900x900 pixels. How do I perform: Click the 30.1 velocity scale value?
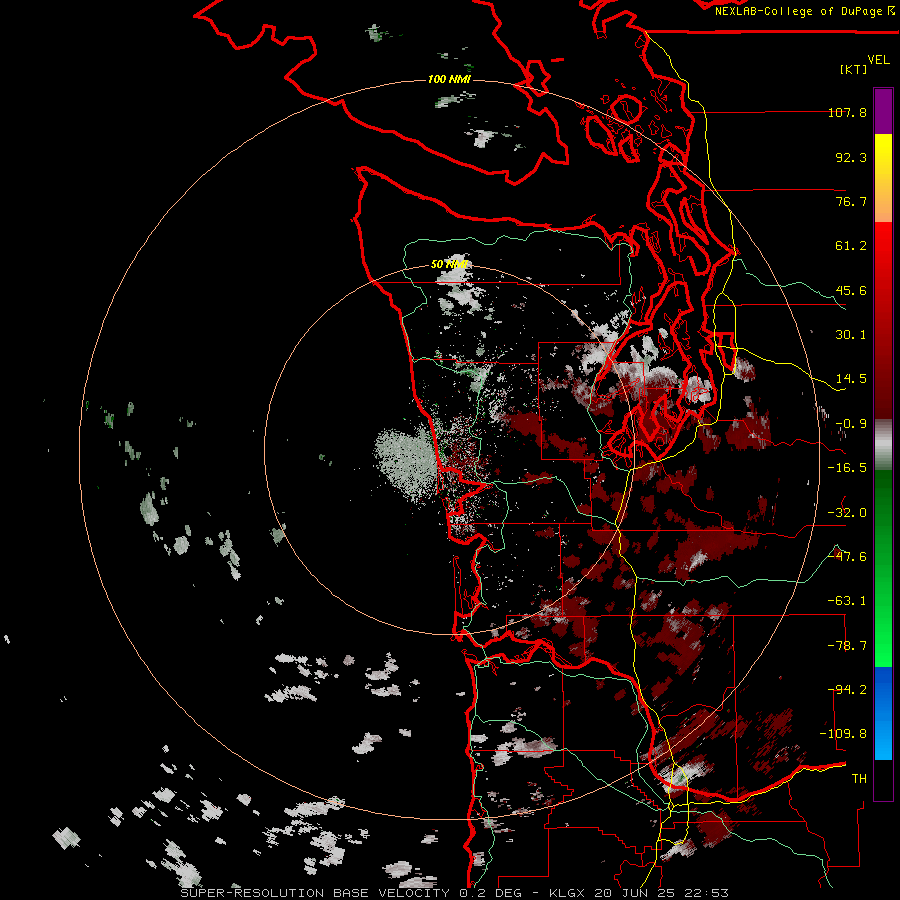tap(851, 335)
